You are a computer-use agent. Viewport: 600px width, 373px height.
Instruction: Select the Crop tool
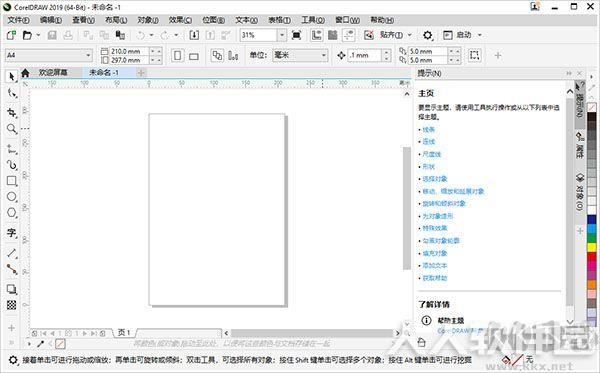pyautogui.click(x=11, y=112)
